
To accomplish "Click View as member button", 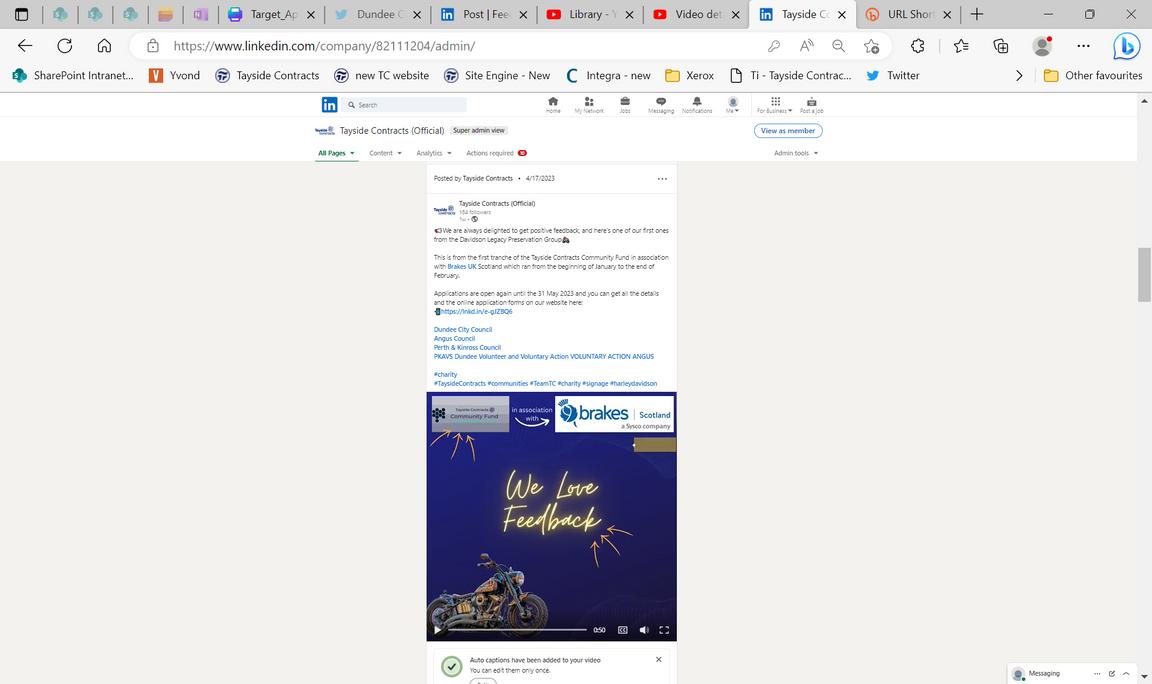I will click(788, 131).
